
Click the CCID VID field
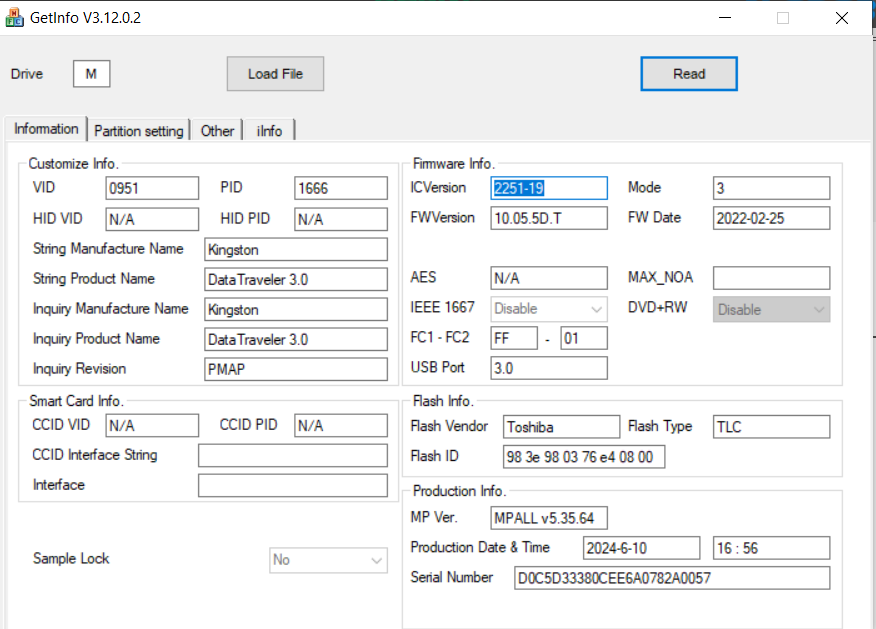(x=152, y=426)
